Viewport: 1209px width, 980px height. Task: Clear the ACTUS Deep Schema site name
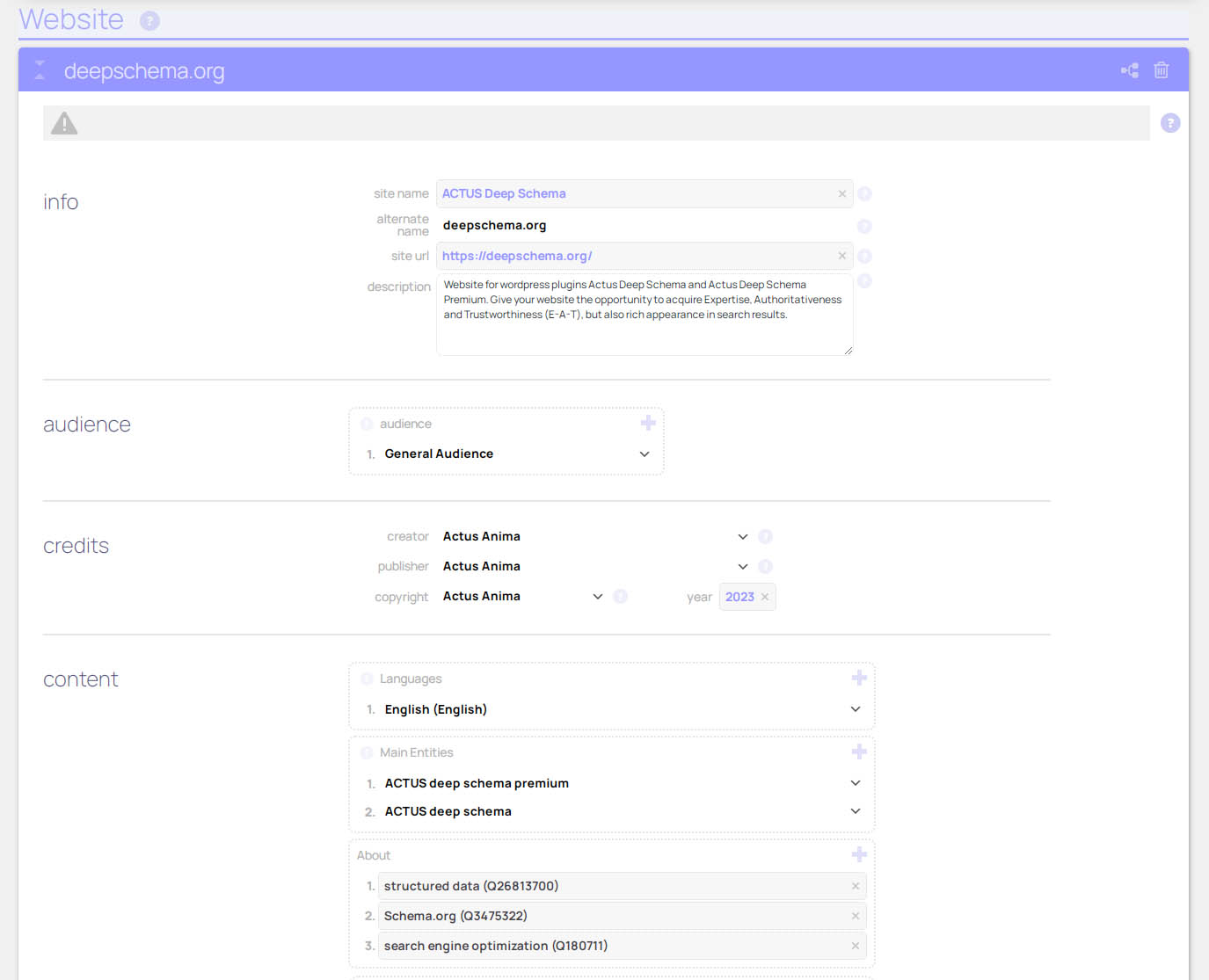point(841,193)
